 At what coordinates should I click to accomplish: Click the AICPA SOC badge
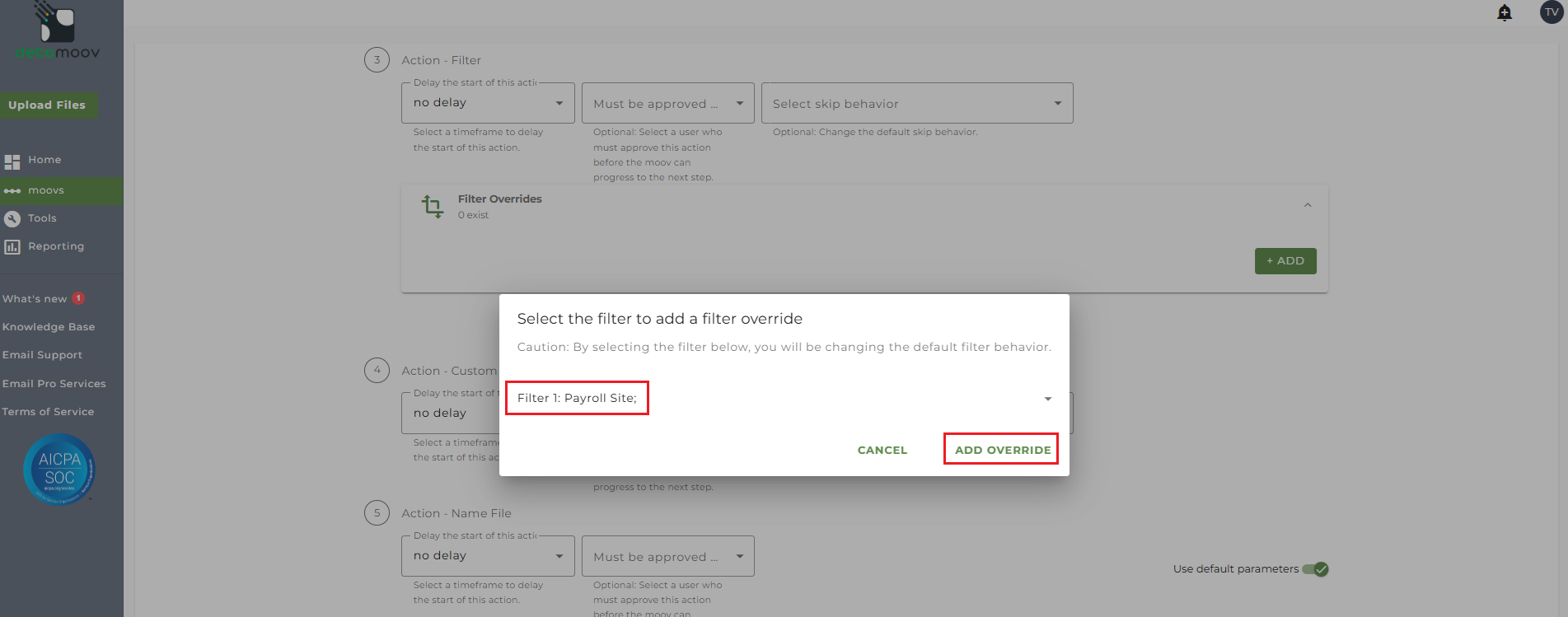(x=59, y=470)
